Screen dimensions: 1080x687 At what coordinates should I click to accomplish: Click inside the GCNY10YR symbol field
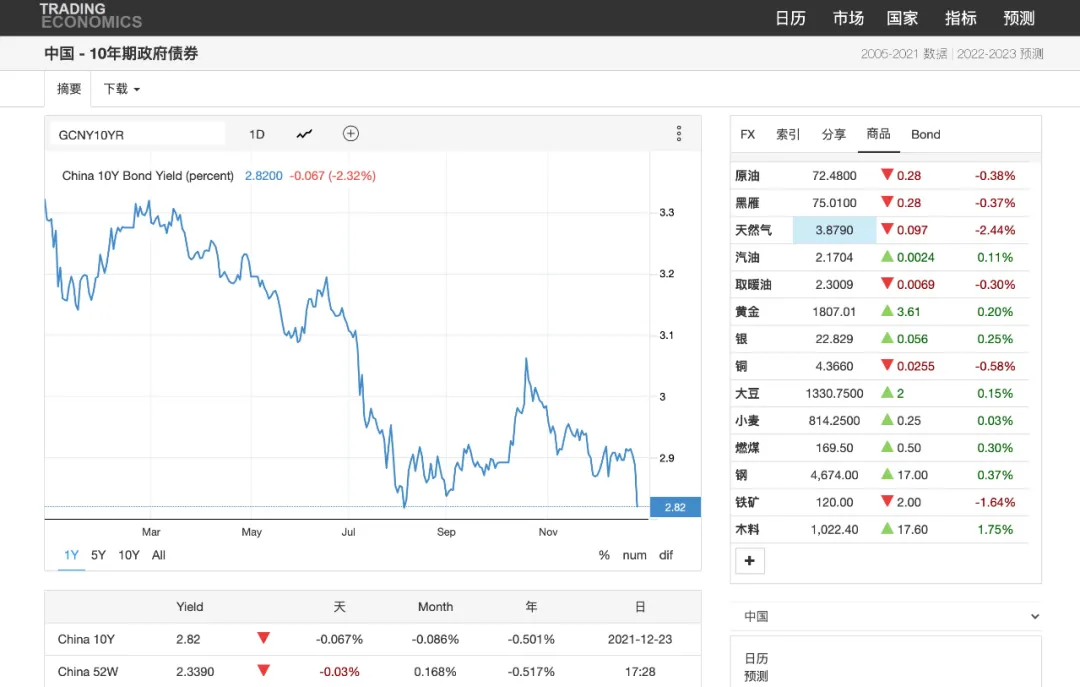click(x=135, y=132)
